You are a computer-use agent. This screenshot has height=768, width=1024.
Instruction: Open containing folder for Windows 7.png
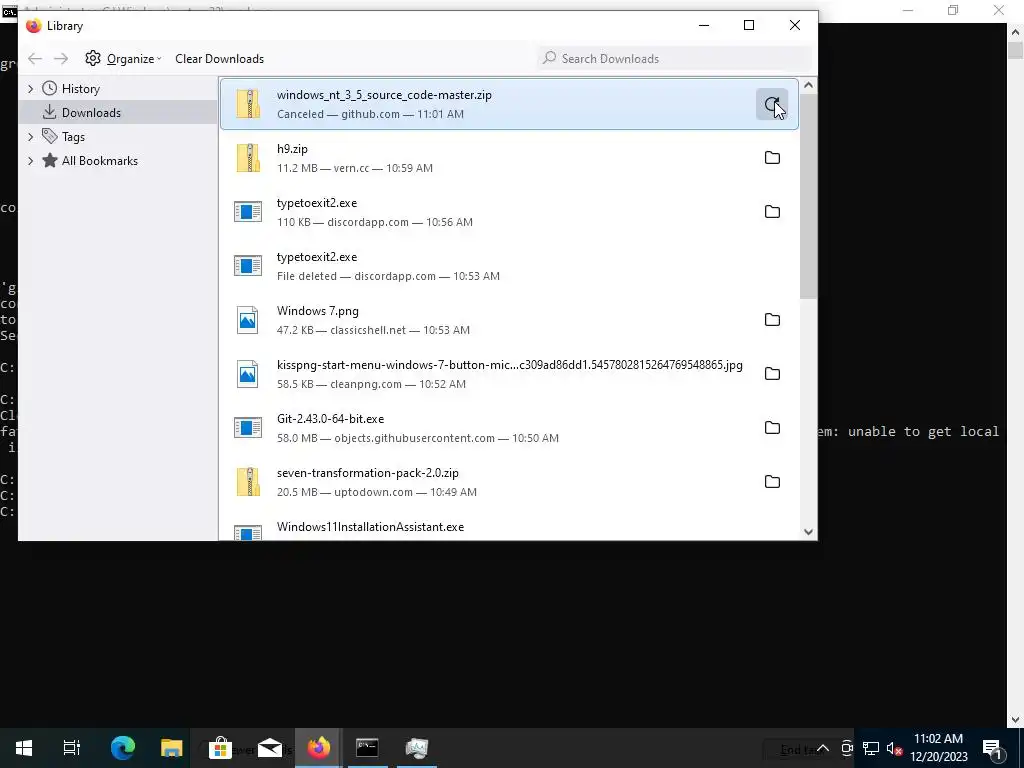(772, 320)
